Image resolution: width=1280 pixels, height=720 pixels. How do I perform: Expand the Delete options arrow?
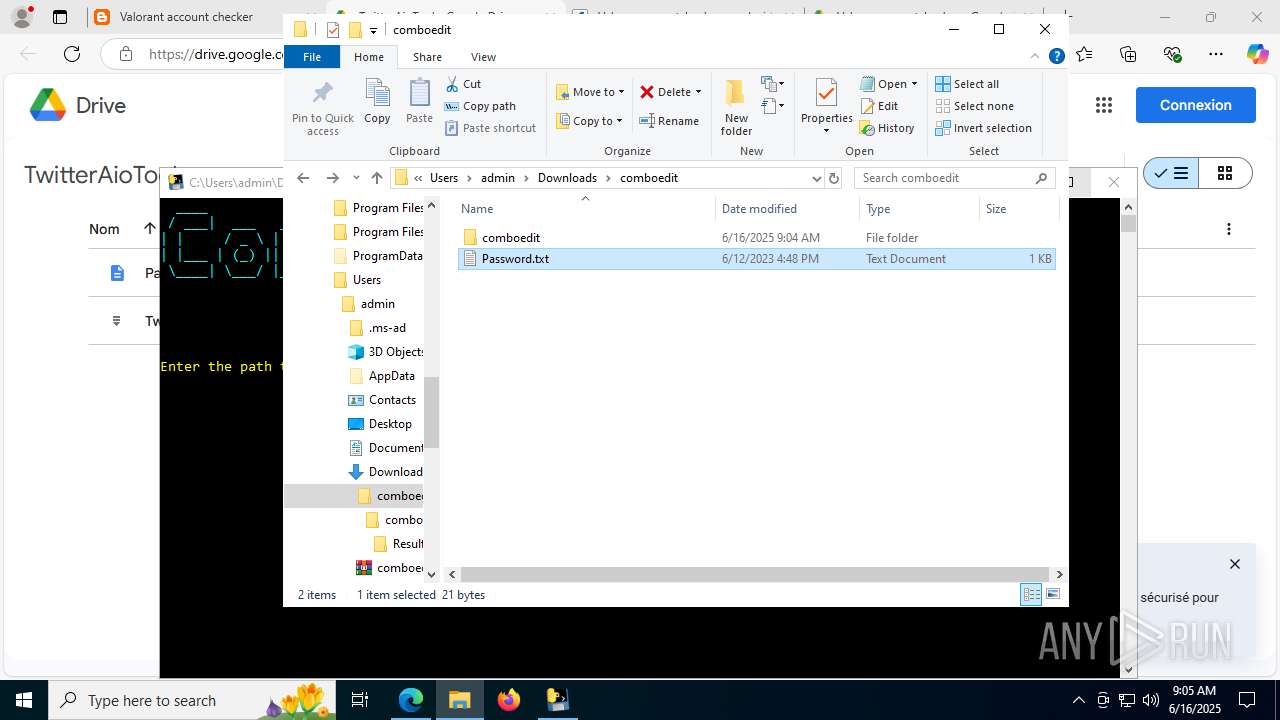pos(698,92)
